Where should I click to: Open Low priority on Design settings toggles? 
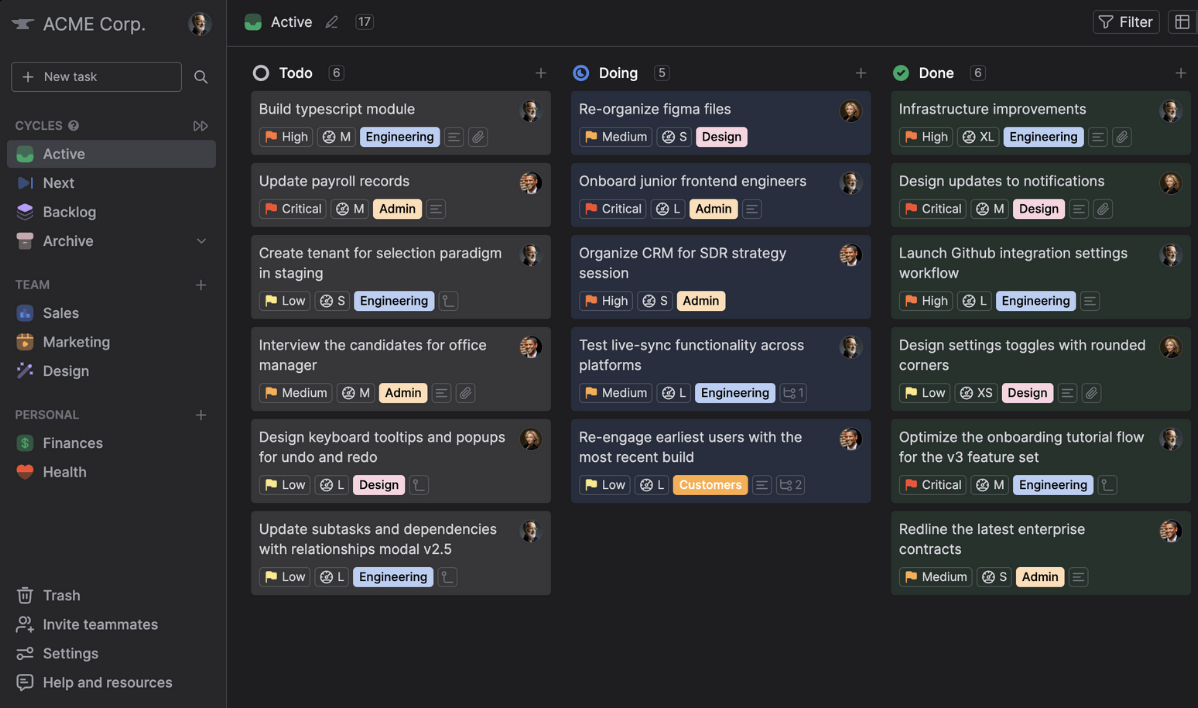924,393
